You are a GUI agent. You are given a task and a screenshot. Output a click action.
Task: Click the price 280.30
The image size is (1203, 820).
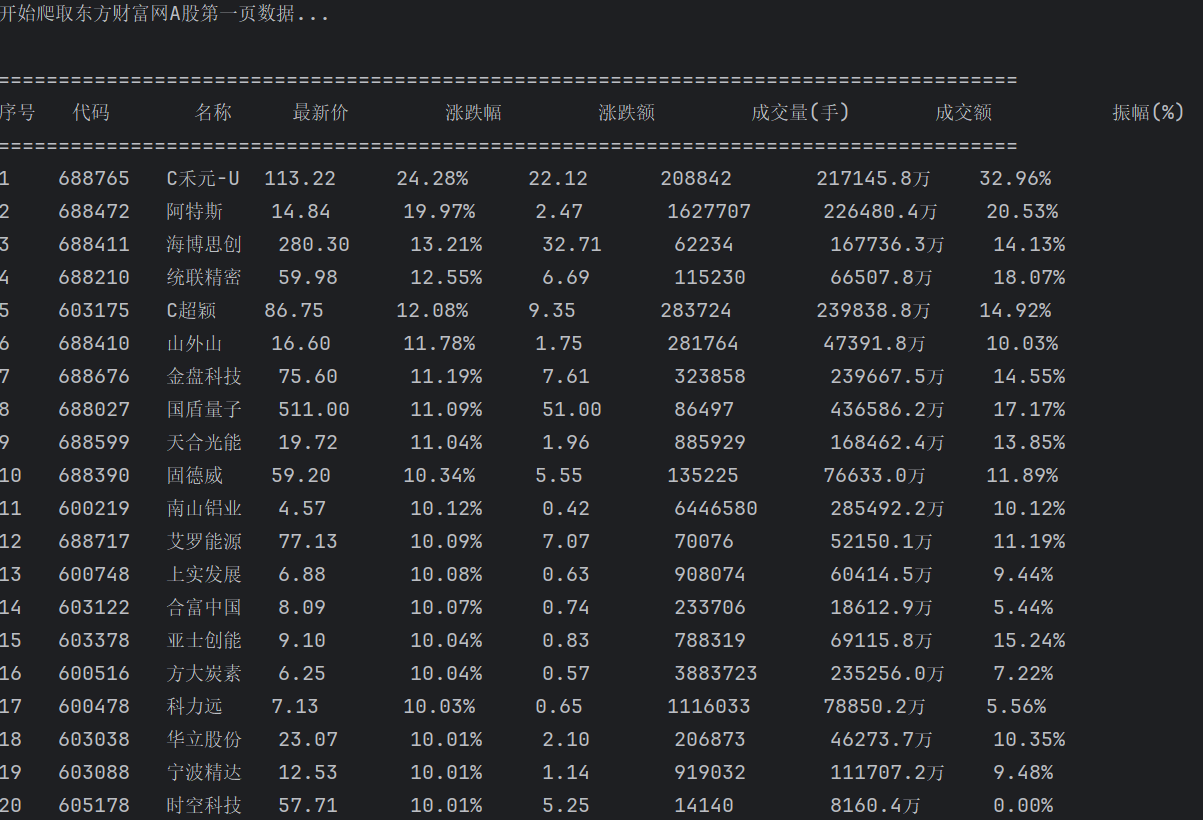[x=314, y=245]
